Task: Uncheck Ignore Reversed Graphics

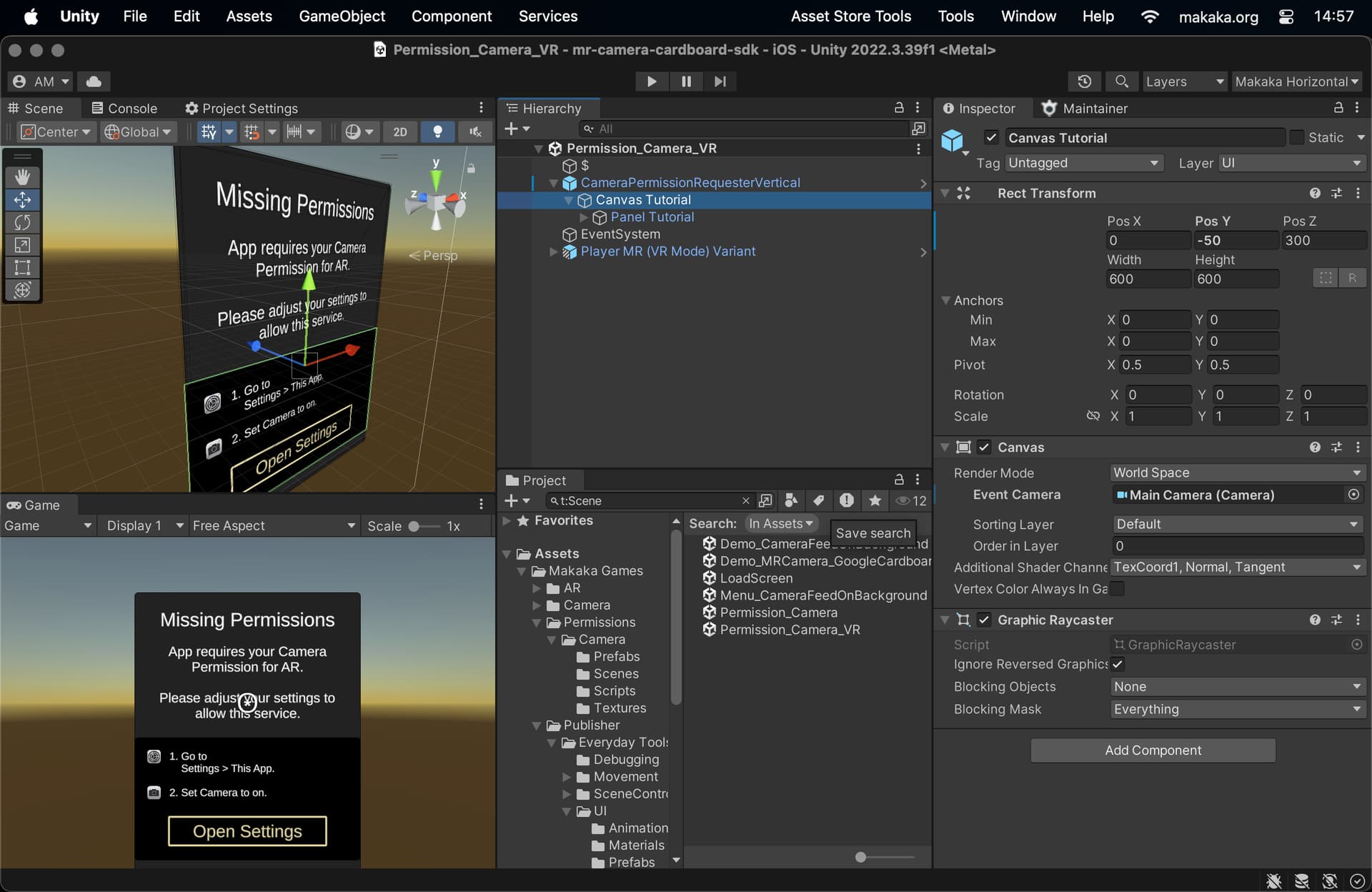Action: [1118, 664]
